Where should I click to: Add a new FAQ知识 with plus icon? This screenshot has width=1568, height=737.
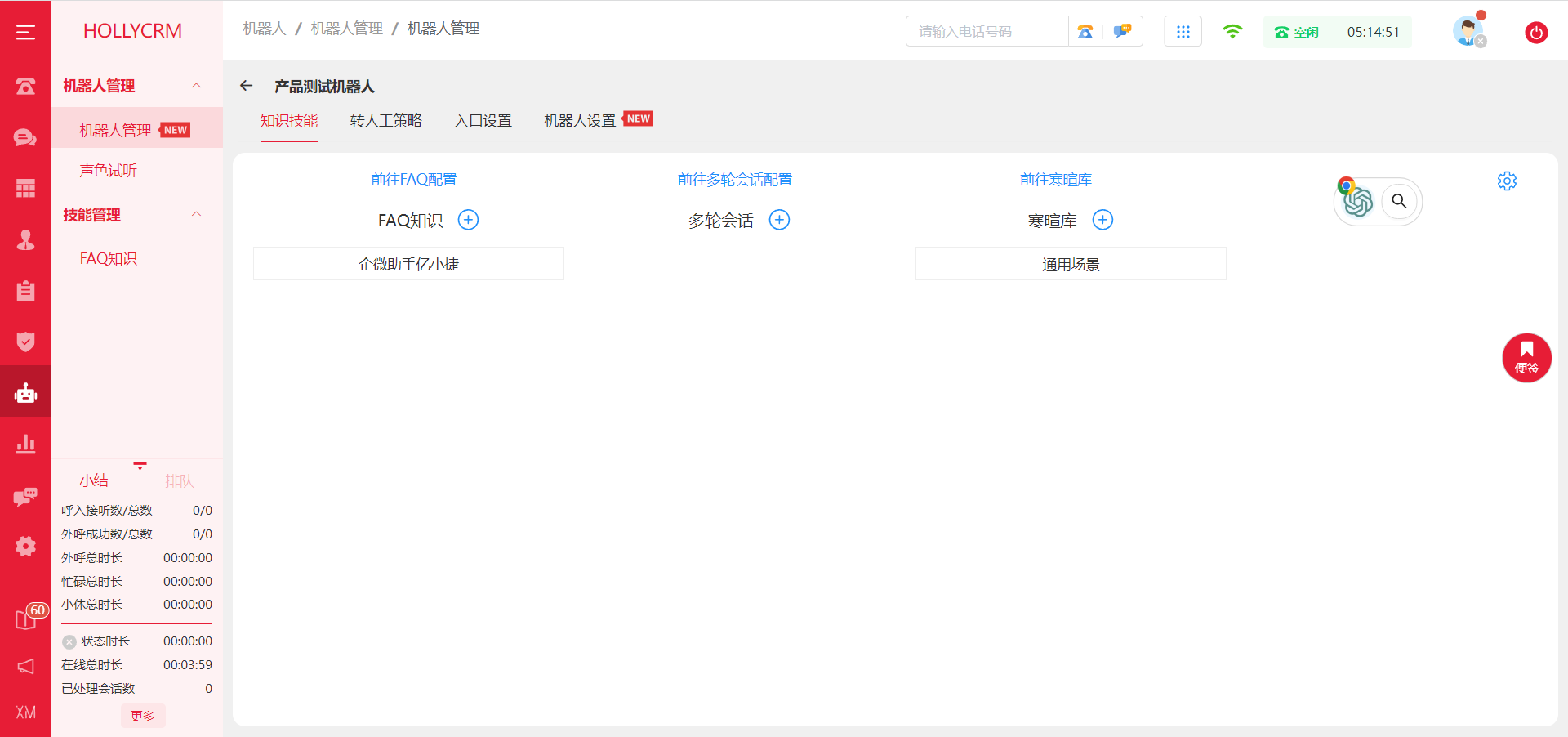tap(468, 220)
